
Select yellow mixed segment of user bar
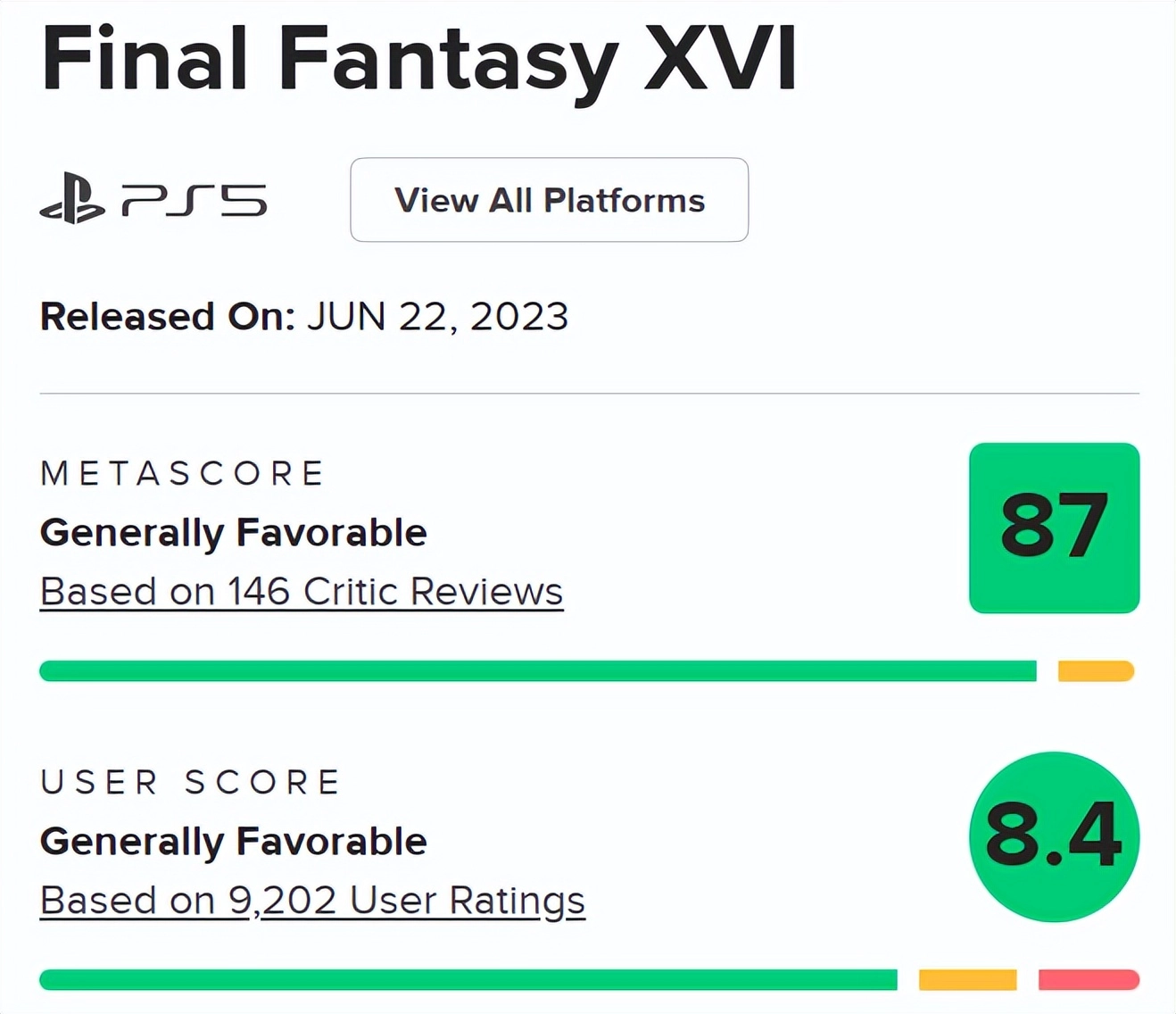[x=967, y=980]
